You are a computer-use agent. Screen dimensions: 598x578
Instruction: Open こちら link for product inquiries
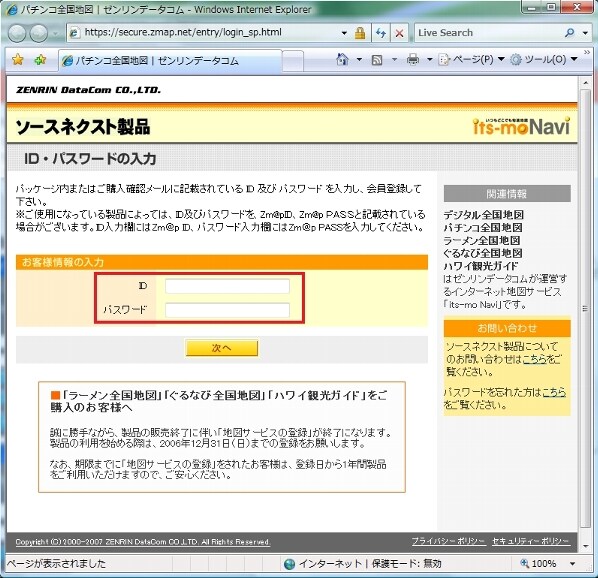coord(535,359)
